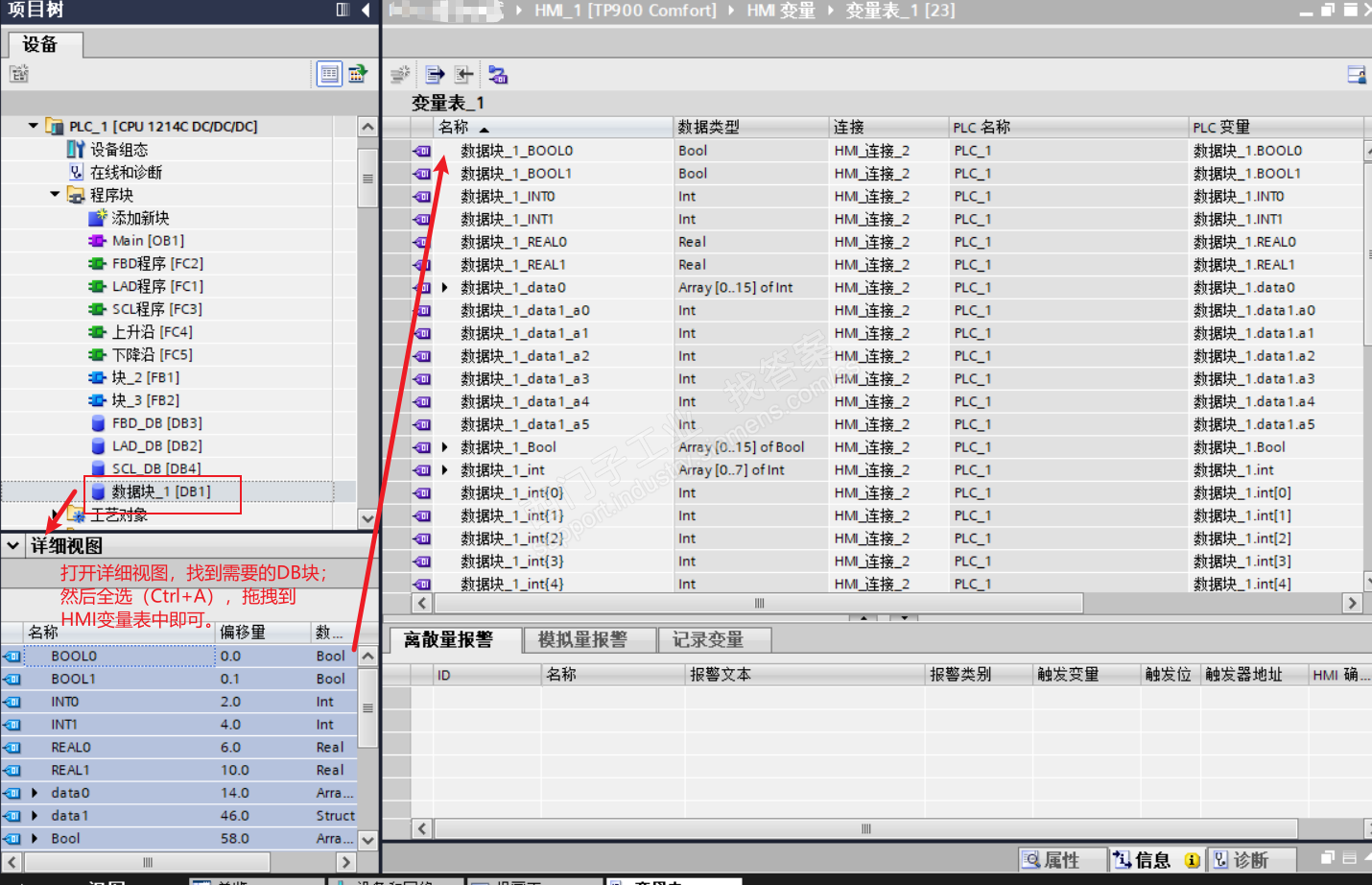This screenshot has width=1372, height=885.
Task: Click the 数据块_1_REAL1 name cell
Action: (x=554, y=265)
